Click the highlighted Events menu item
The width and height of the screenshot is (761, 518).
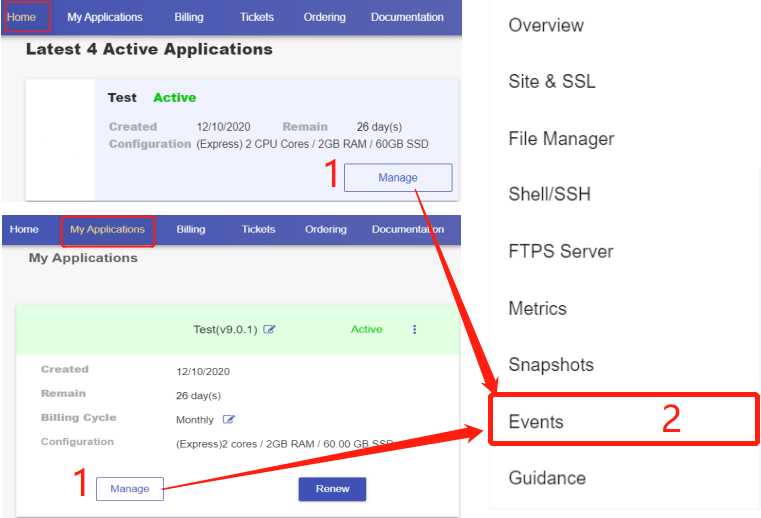tap(536, 422)
